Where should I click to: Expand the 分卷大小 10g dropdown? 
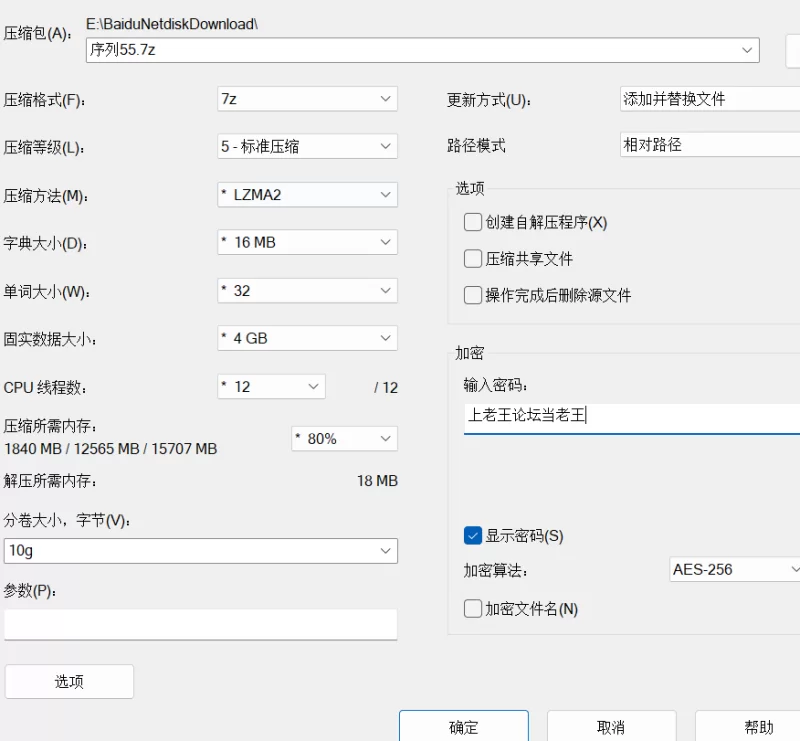[201, 551]
